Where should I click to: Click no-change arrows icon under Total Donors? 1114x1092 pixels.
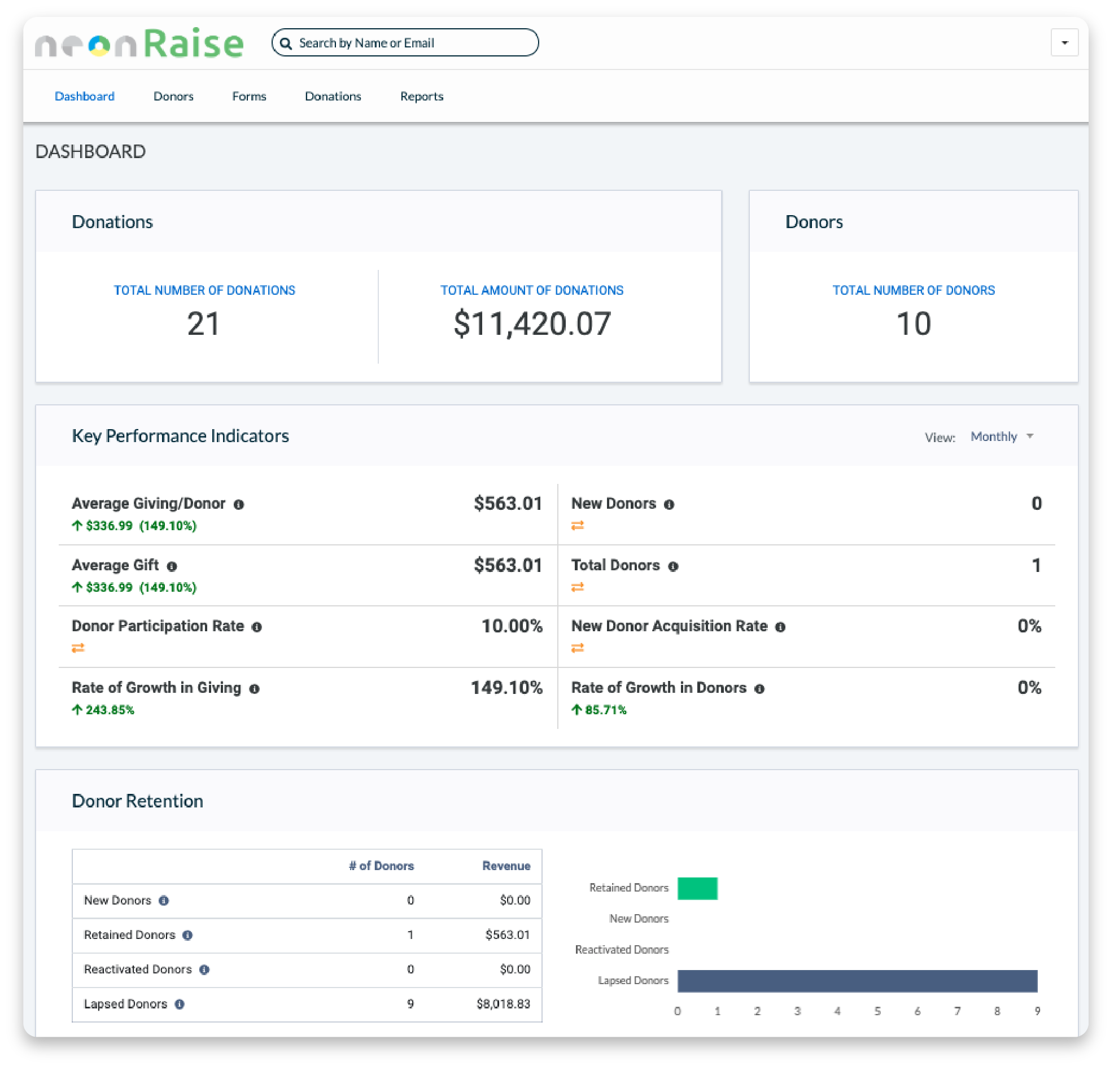point(578,587)
